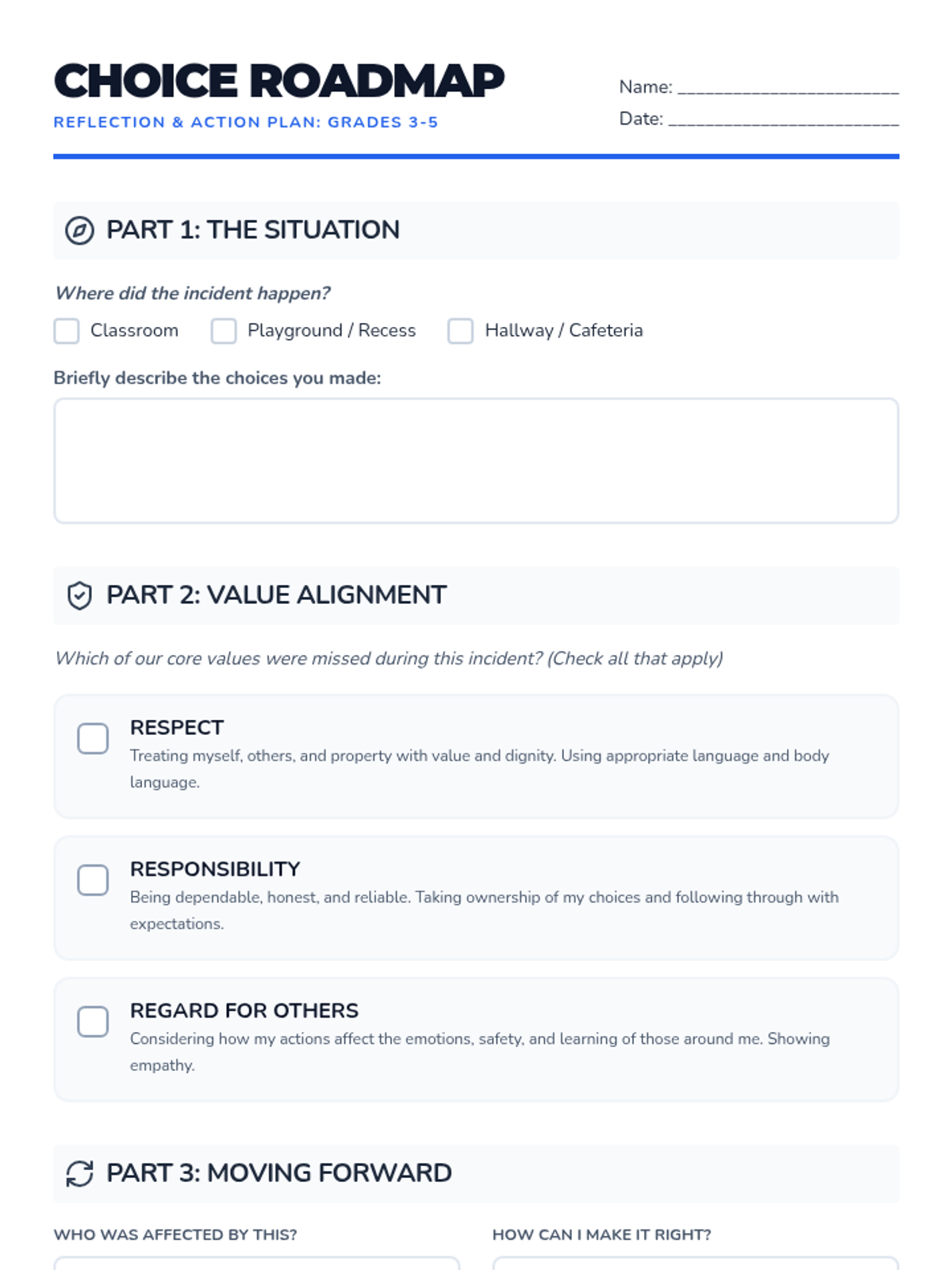952x1270 pixels.
Task: Click the Name line field
Action: (x=788, y=87)
